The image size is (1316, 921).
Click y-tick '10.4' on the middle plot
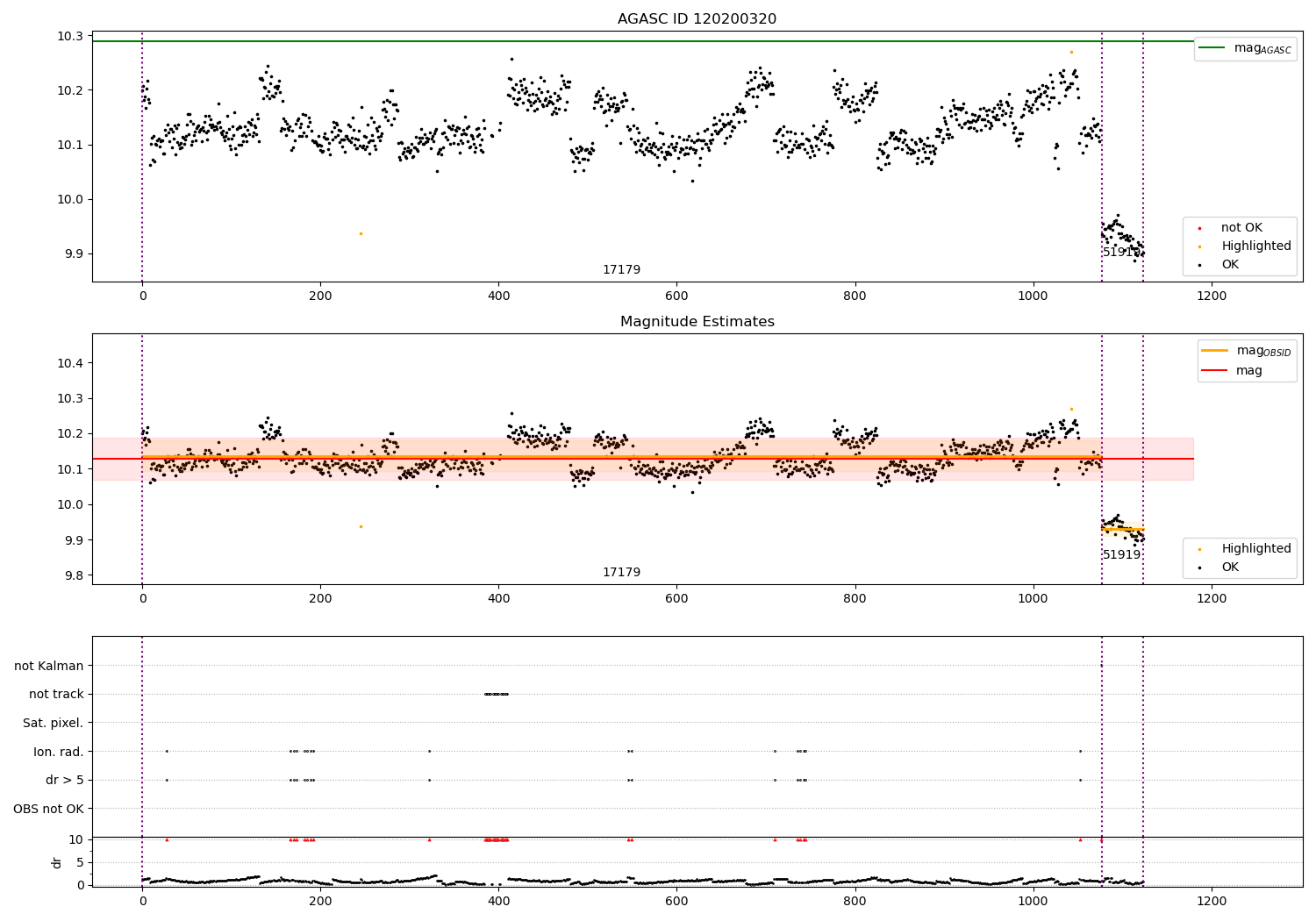pyautogui.click(x=70, y=364)
